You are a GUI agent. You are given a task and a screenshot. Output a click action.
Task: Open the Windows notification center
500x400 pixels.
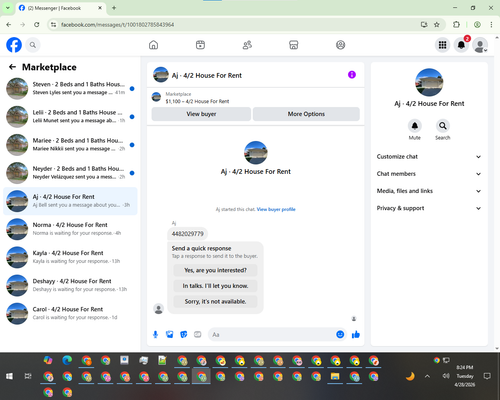487,376
